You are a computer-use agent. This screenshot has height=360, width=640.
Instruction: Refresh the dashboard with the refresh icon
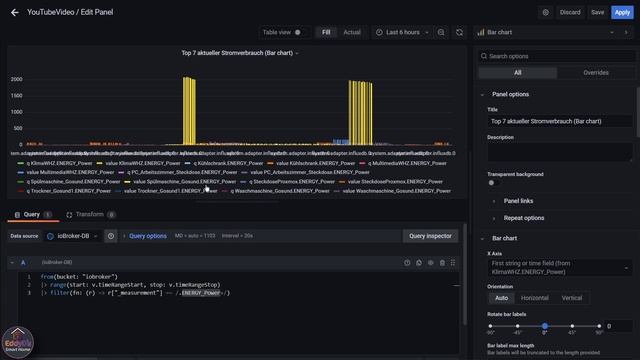pos(459,32)
